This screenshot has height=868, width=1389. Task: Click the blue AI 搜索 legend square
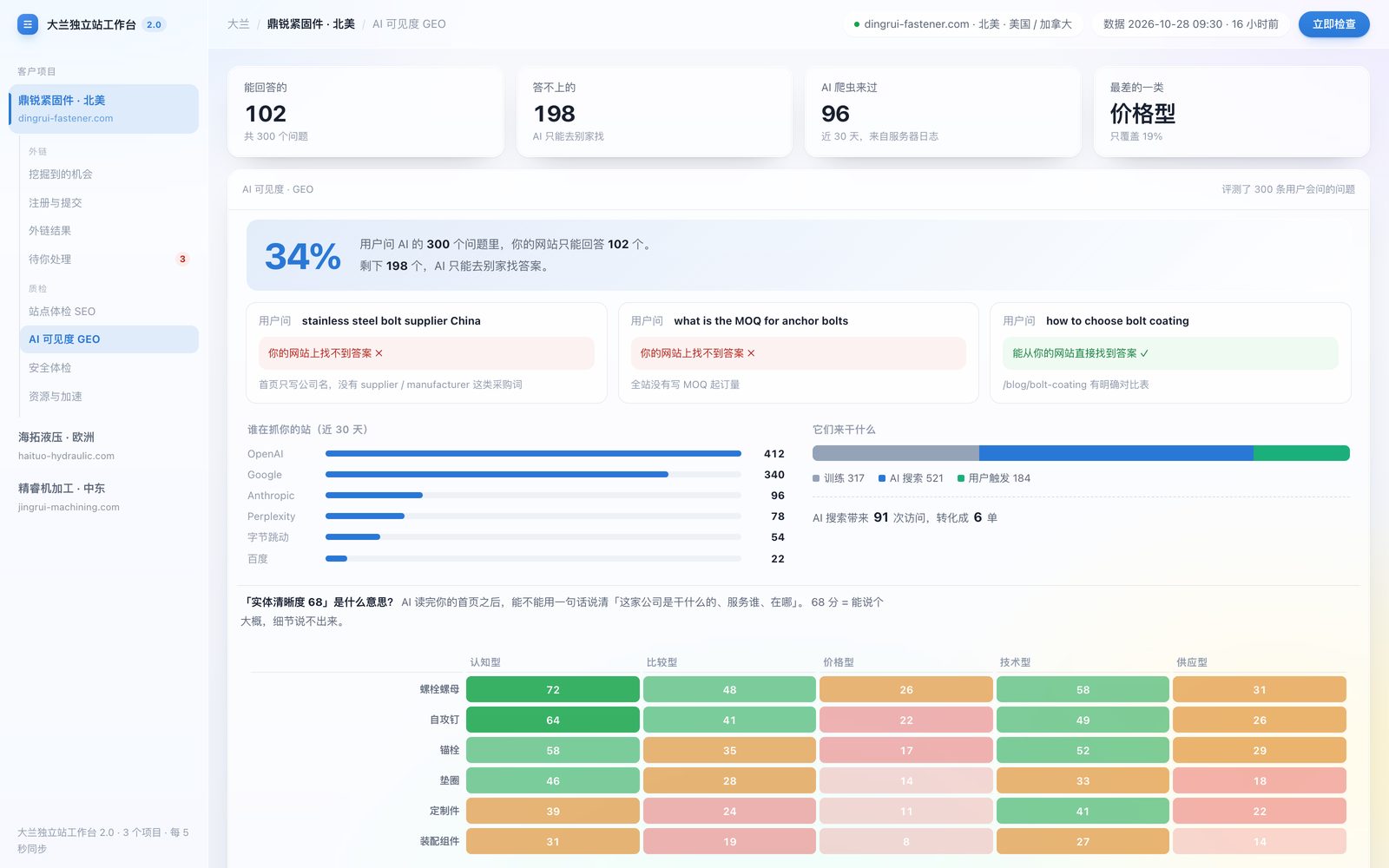coord(882,478)
